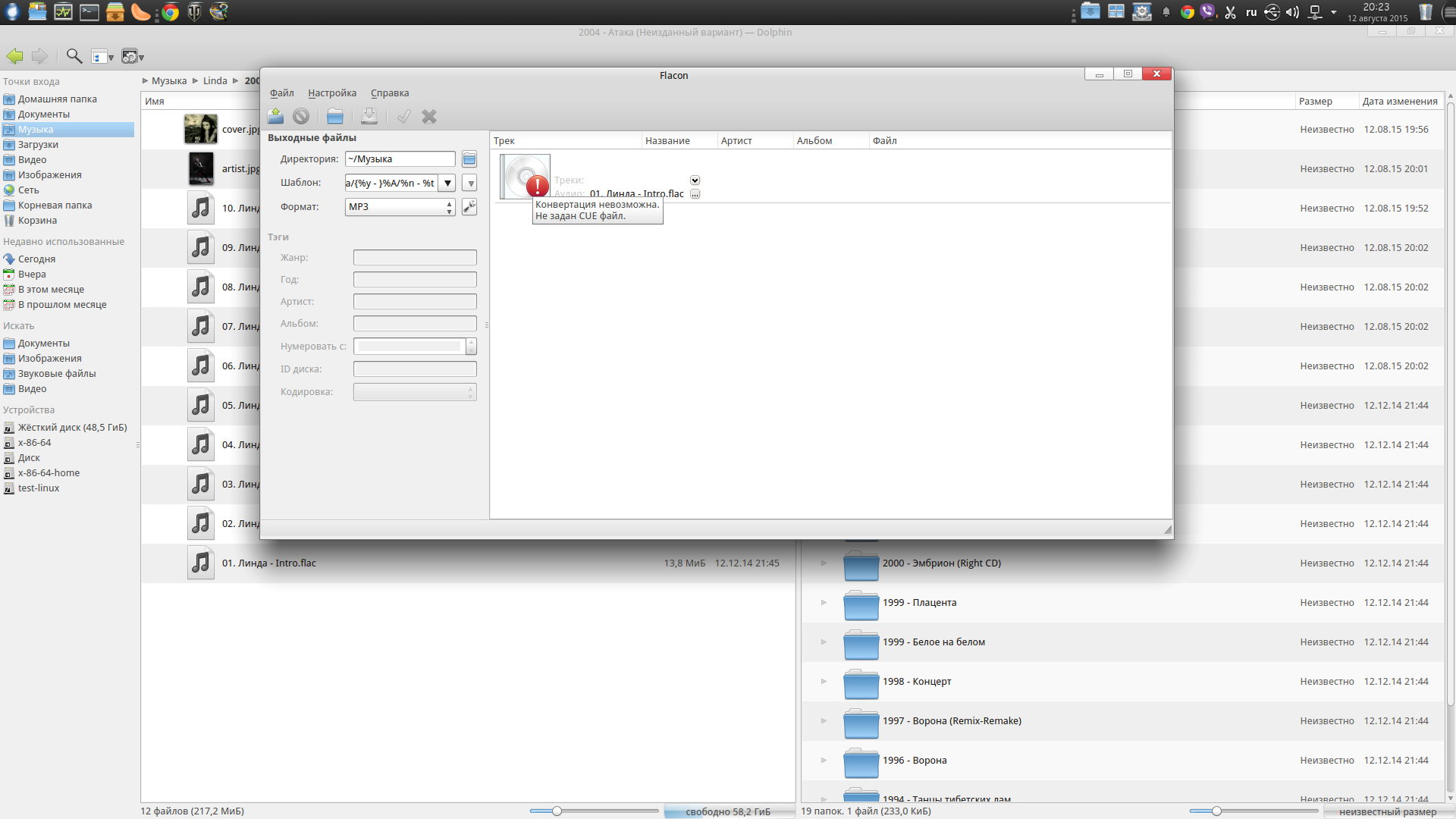
Task: Expand the 1999 - Плацента folder tree arrow
Action: (x=824, y=602)
